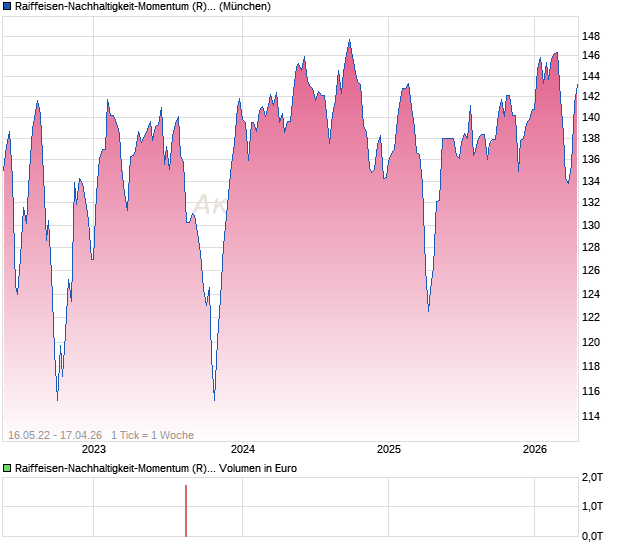Click the 148 price axis label

pyautogui.click(x=591, y=36)
